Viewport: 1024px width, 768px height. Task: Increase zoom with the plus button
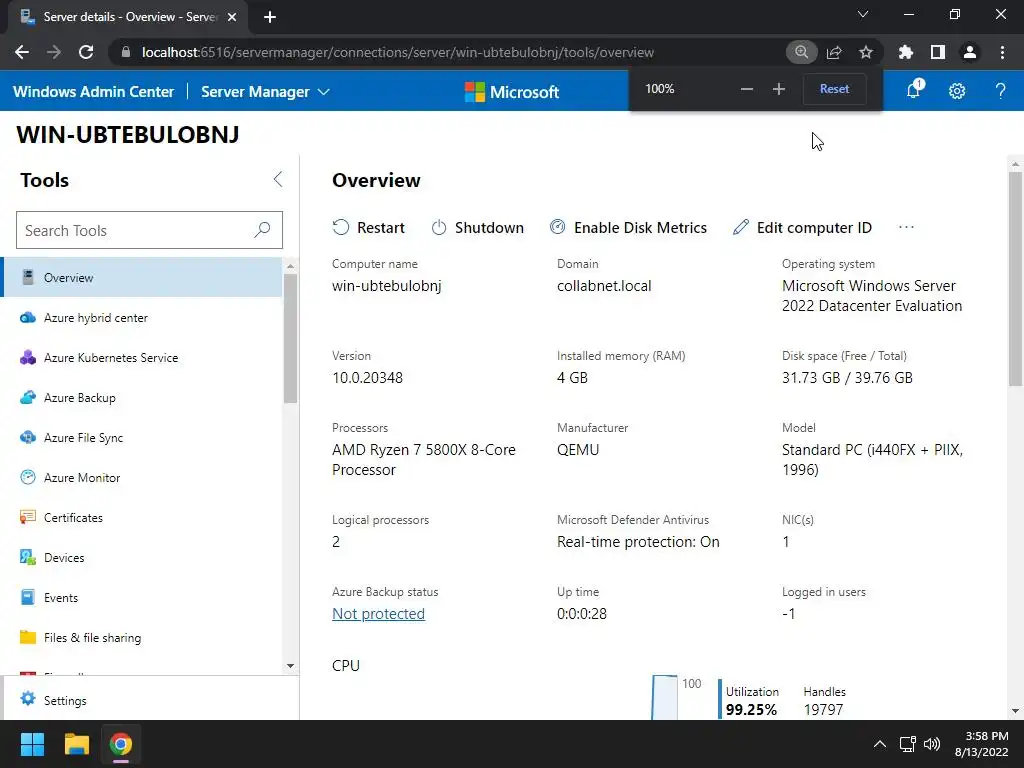778,89
